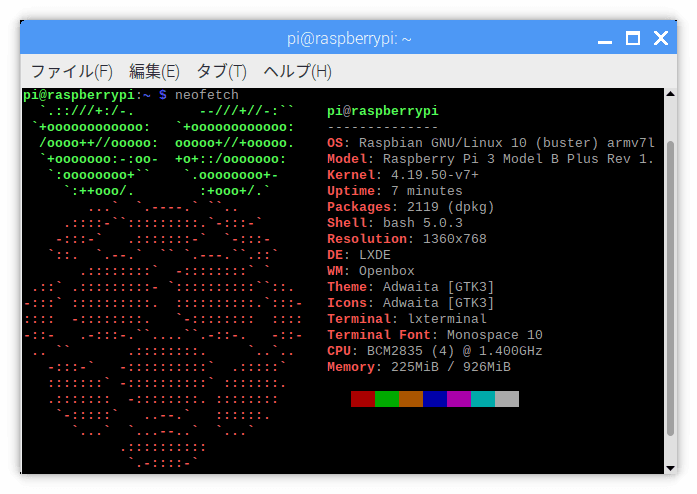Click the Theme line Adwaita [GTK3]

coord(411,287)
